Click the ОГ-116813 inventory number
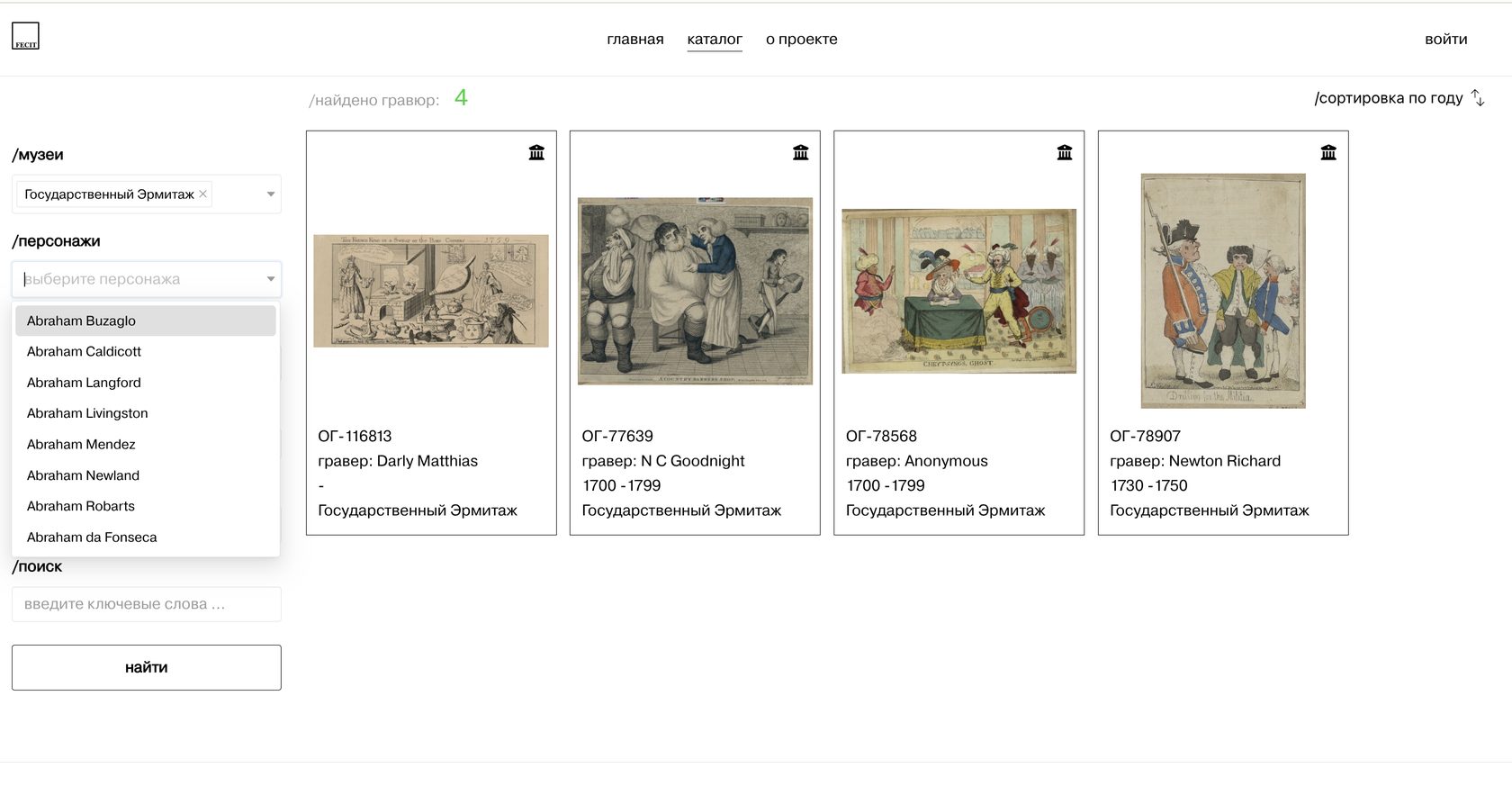 click(x=355, y=436)
